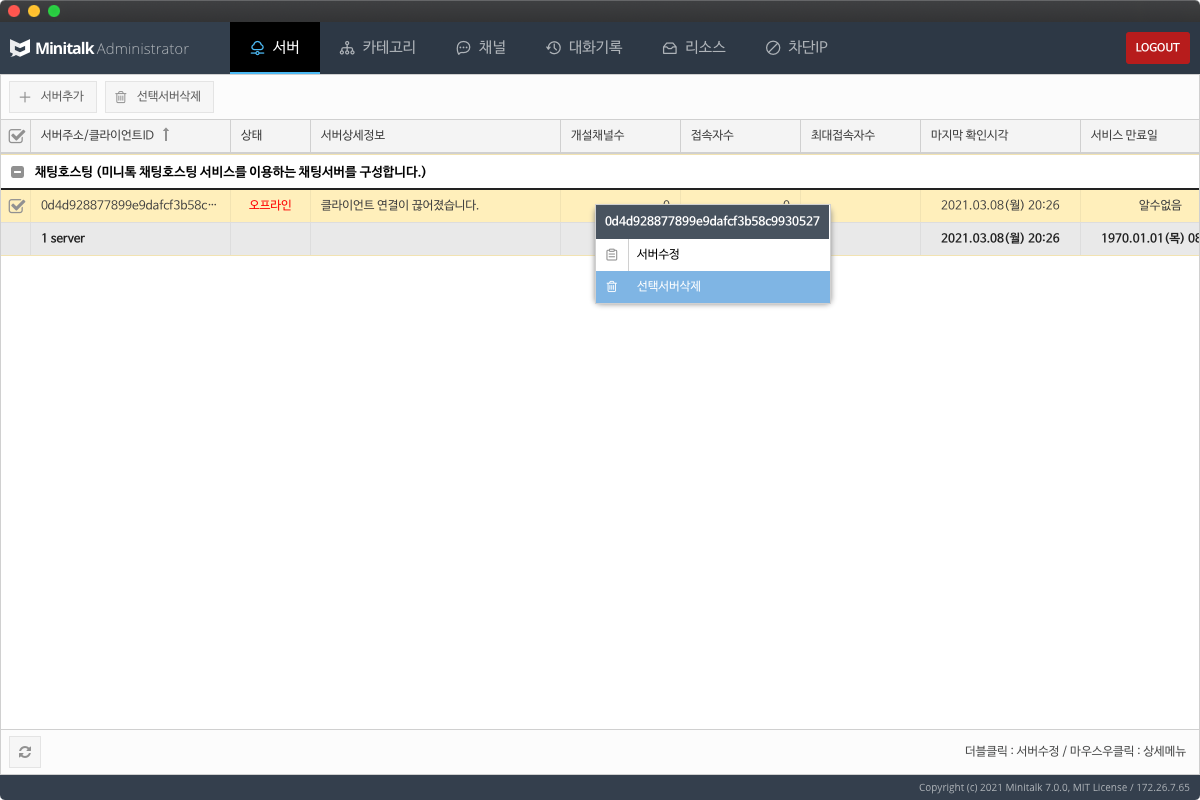Viewport: 1200px width, 800px height.
Task: Go to the 차단IP tab
Action: click(797, 47)
